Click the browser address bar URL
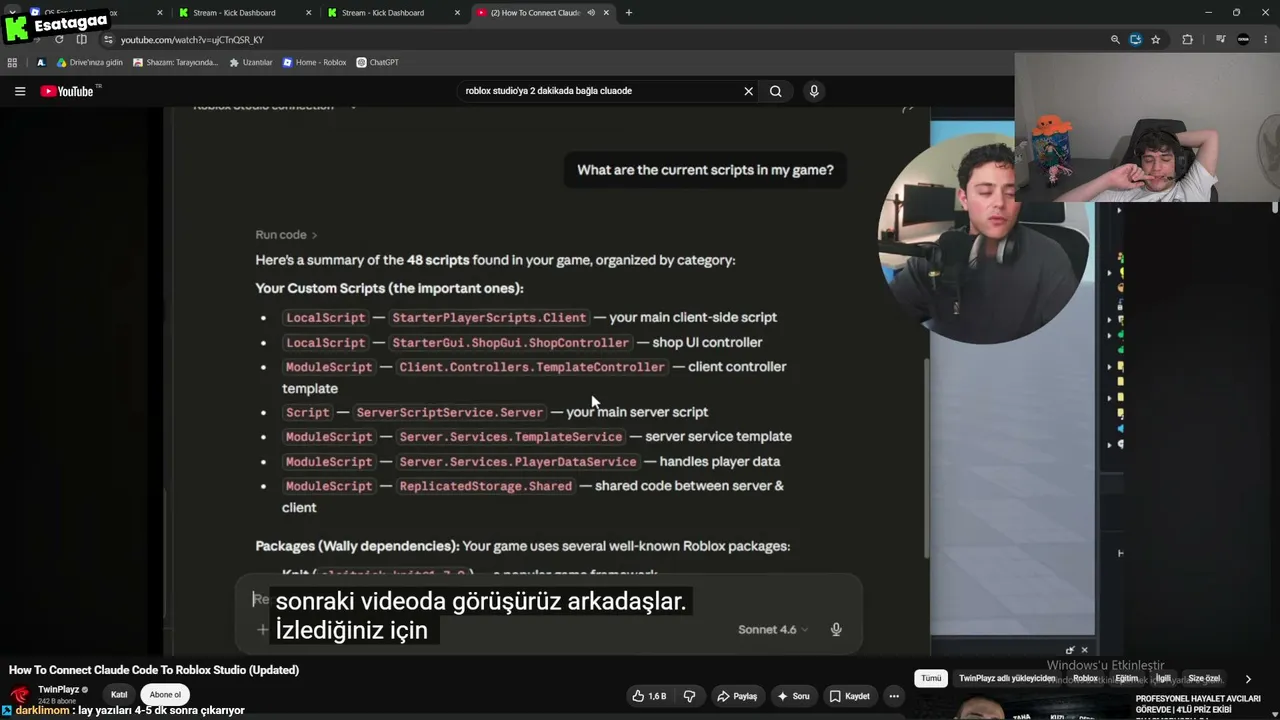This screenshot has height=720, width=1280. coord(192,40)
